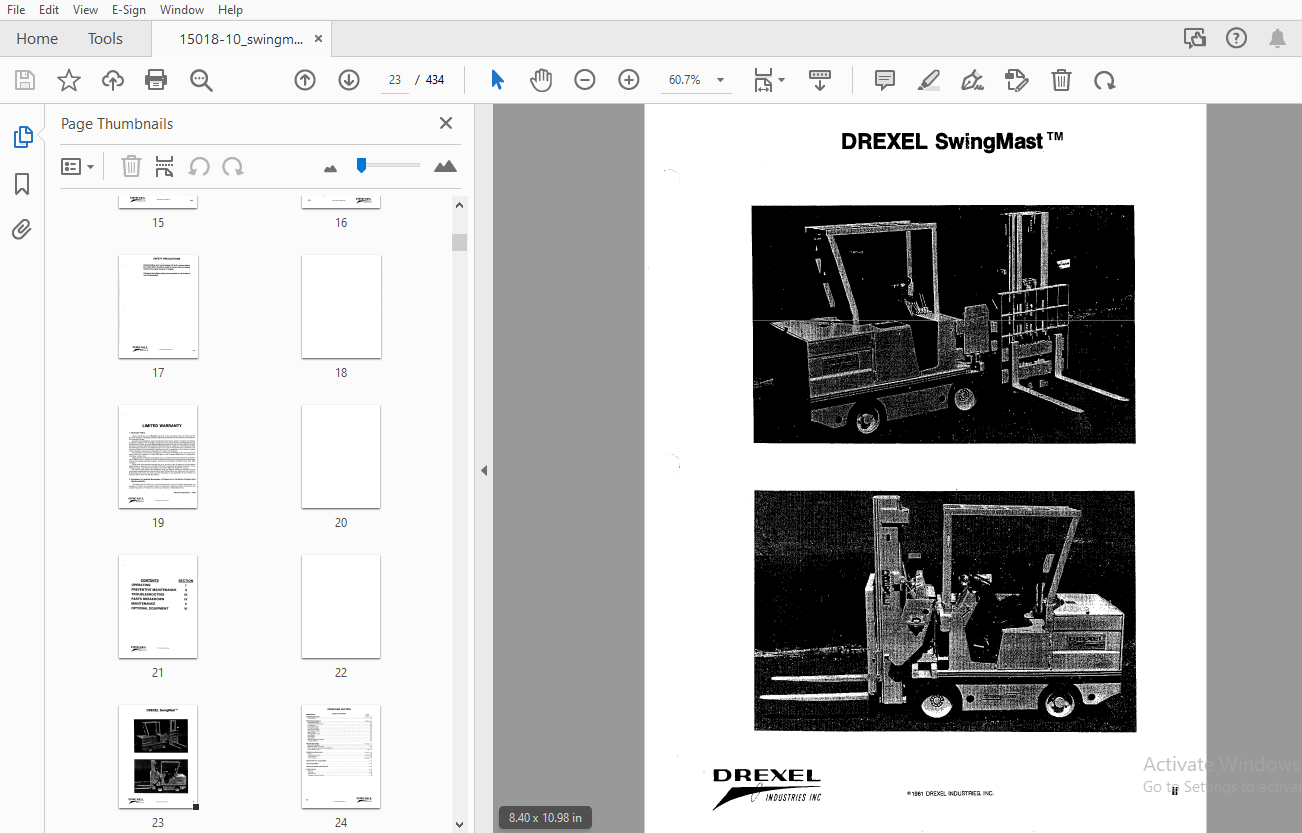Delete the page with the trash icon in the toolbar
The image size is (1302, 833).
click(x=1061, y=80)
